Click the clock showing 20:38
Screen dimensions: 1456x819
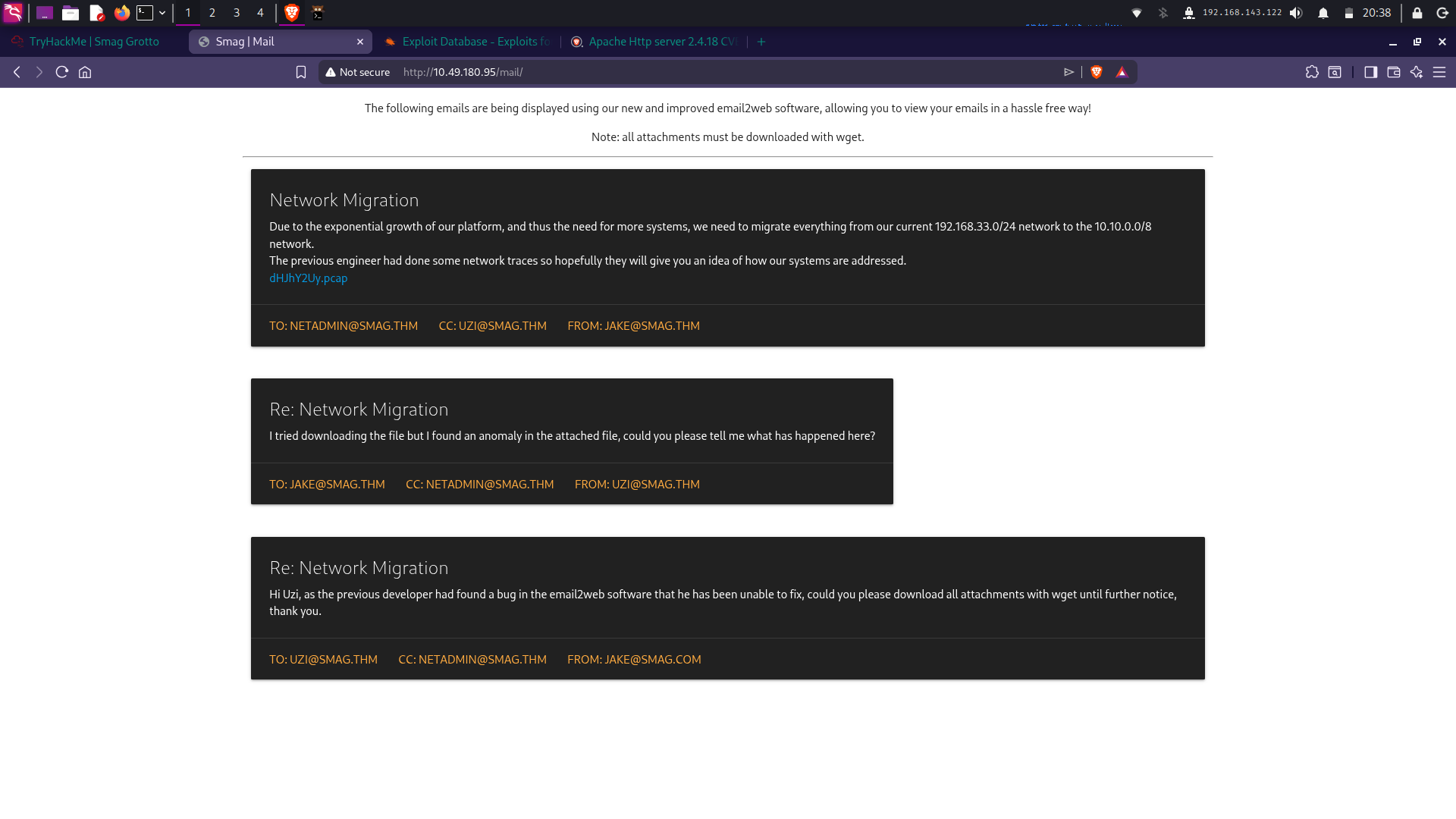(1376, 13)
